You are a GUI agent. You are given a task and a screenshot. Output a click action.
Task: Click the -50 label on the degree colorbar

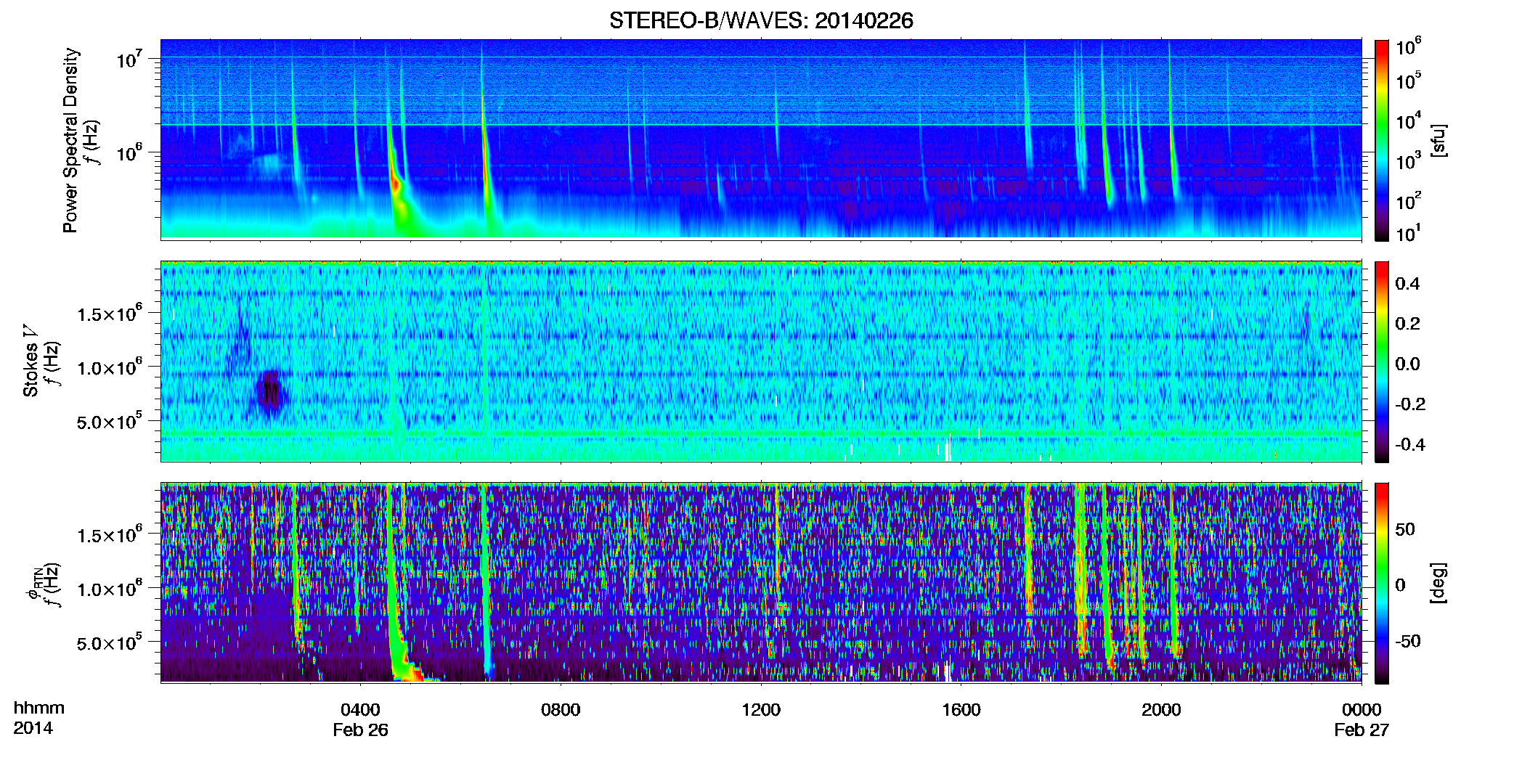point(1408,641)
